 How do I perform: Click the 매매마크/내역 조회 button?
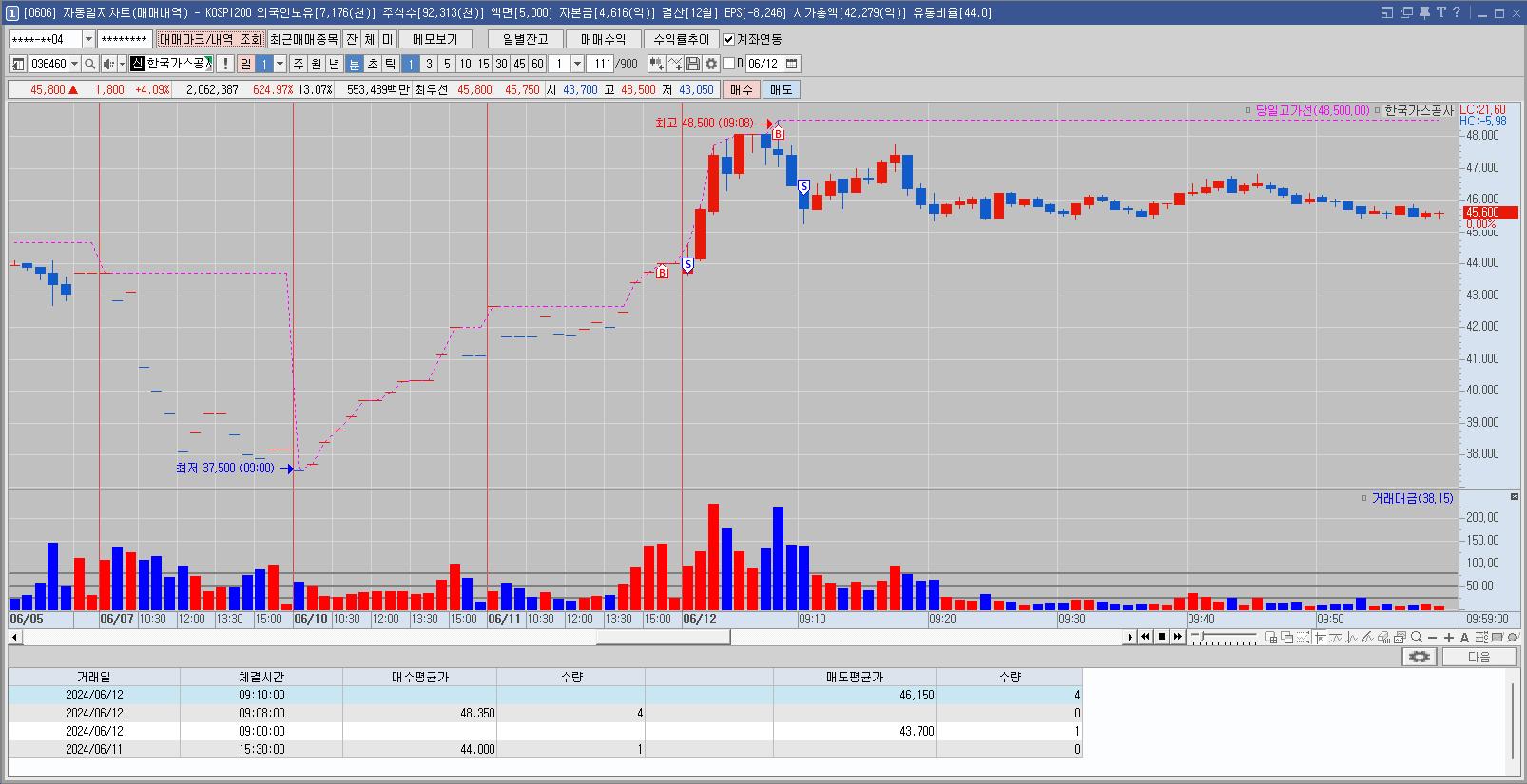pos(209,39)
